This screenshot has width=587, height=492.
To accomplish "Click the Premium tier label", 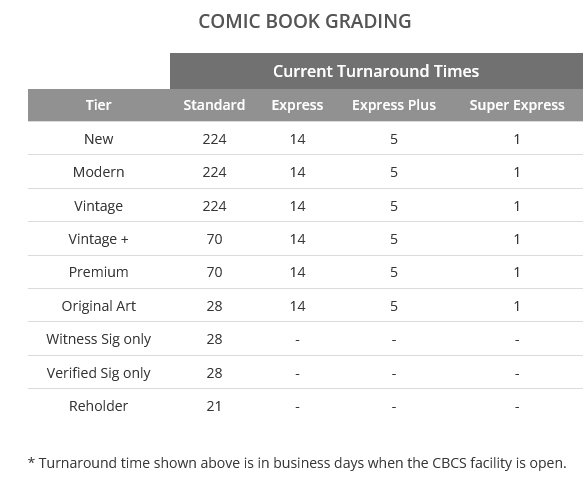I will click(x=98, y=272).
